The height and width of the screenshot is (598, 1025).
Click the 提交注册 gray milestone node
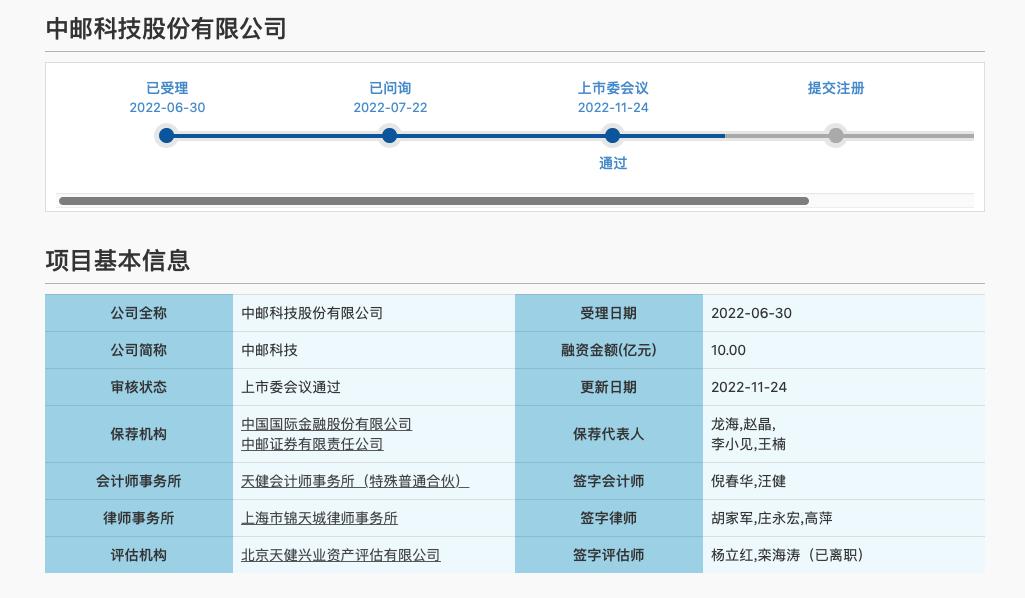(x=835, y=135)
